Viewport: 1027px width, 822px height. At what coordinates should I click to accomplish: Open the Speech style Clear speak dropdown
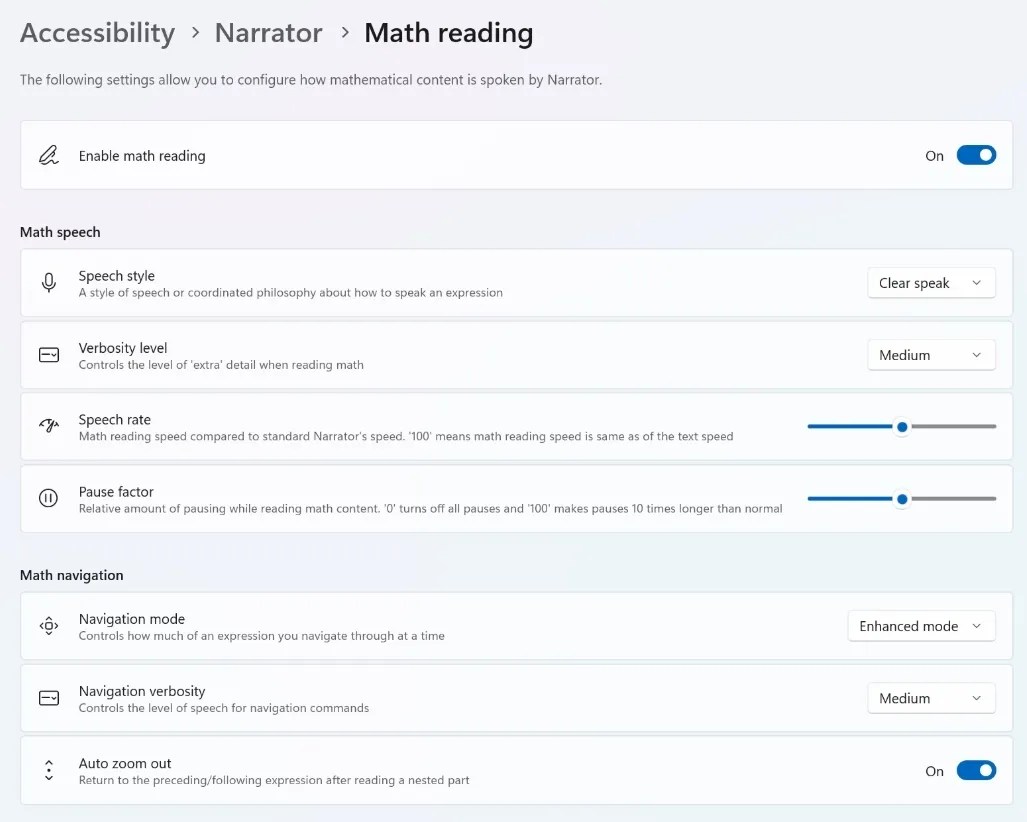coord(931,283)
